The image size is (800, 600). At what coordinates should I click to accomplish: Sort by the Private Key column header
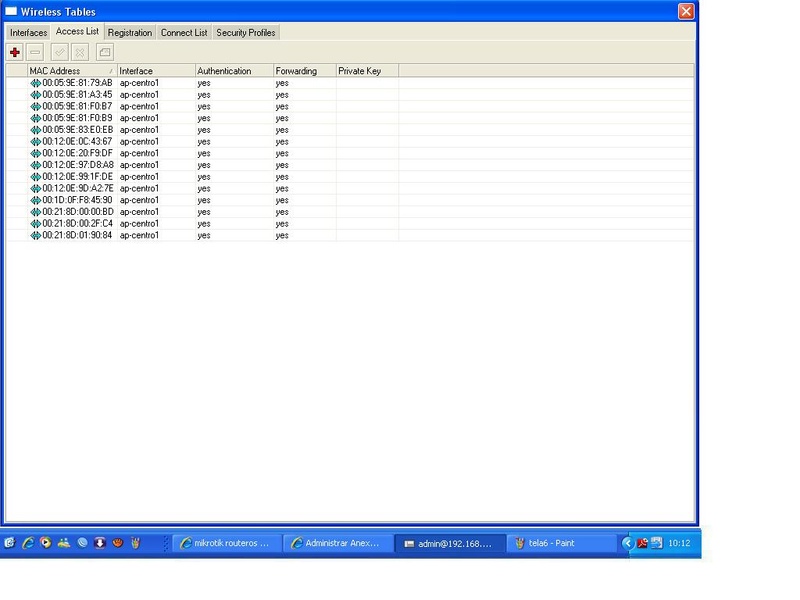coord(367,71)
